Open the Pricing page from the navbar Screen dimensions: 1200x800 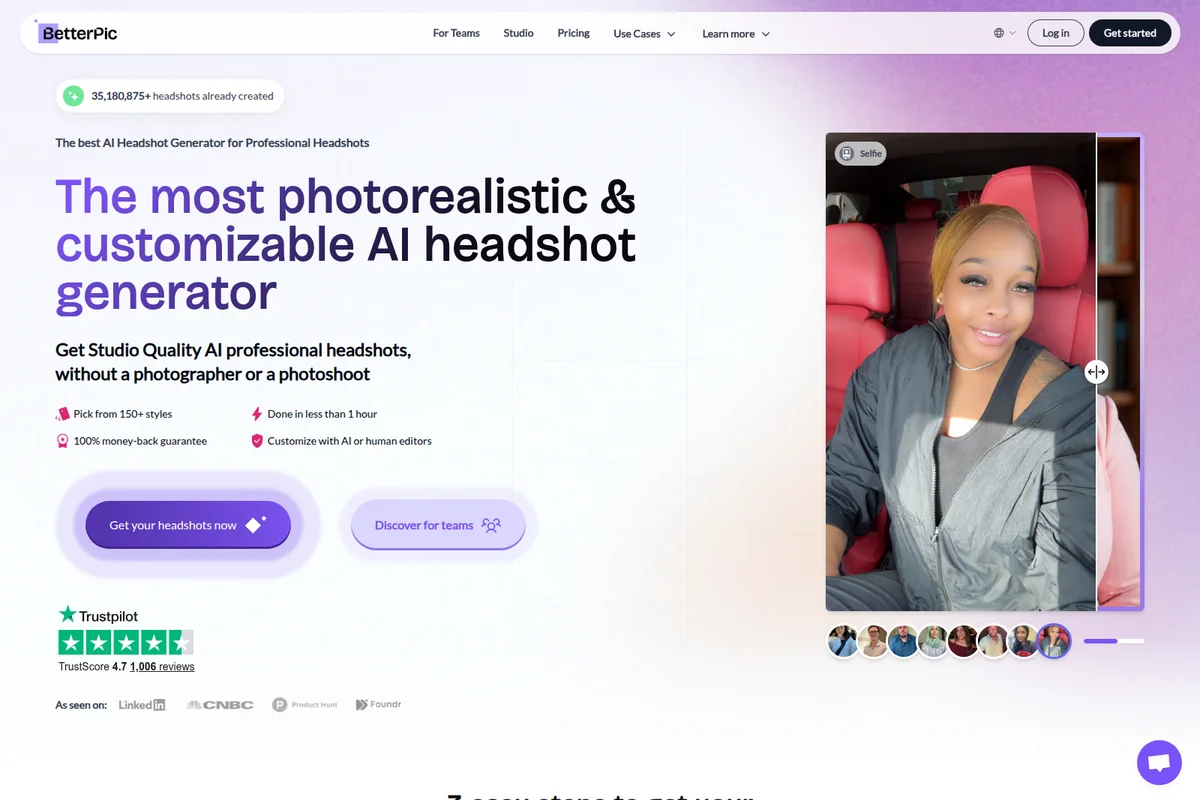[573, 33]
